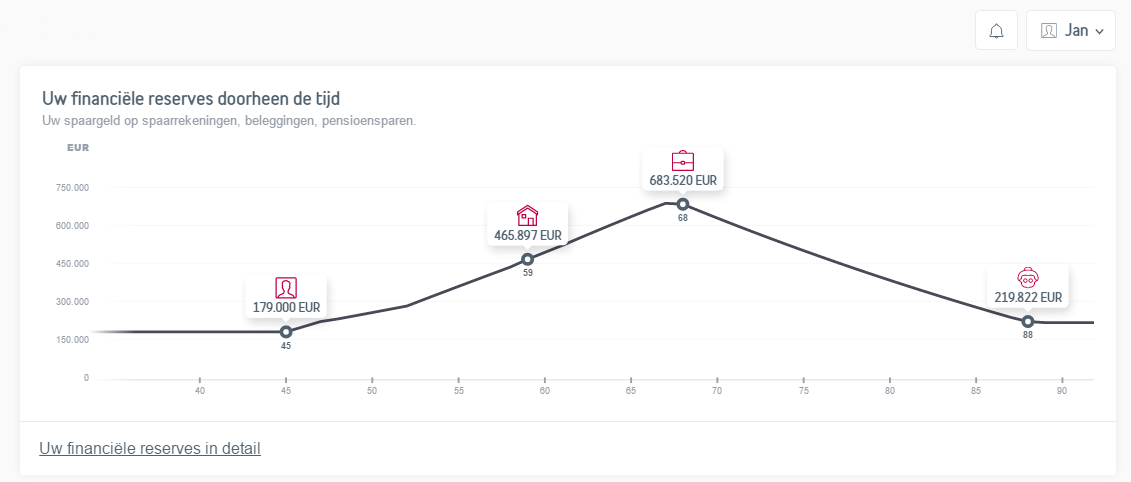Image resolution: width=1131 pixels, height=482 pixels.
Task: Select the 465.897 EUR value label
Action: (x=528, y=236)
